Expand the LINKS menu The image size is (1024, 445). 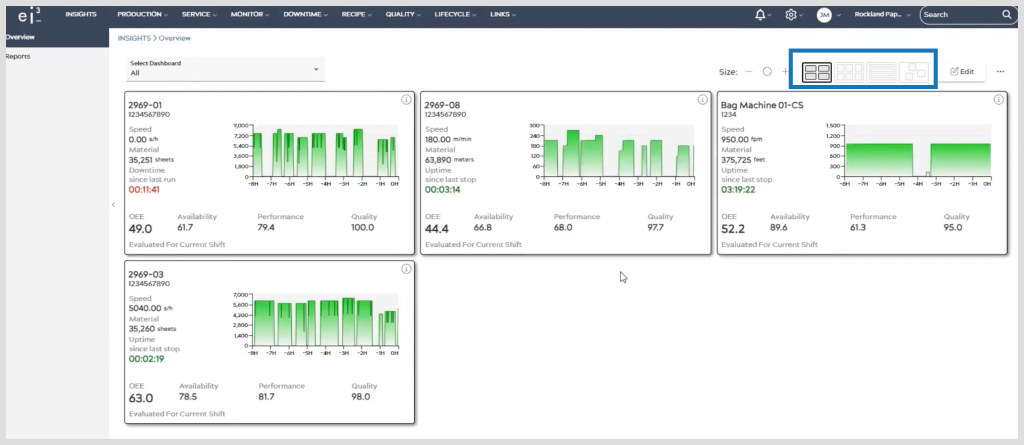503,14
